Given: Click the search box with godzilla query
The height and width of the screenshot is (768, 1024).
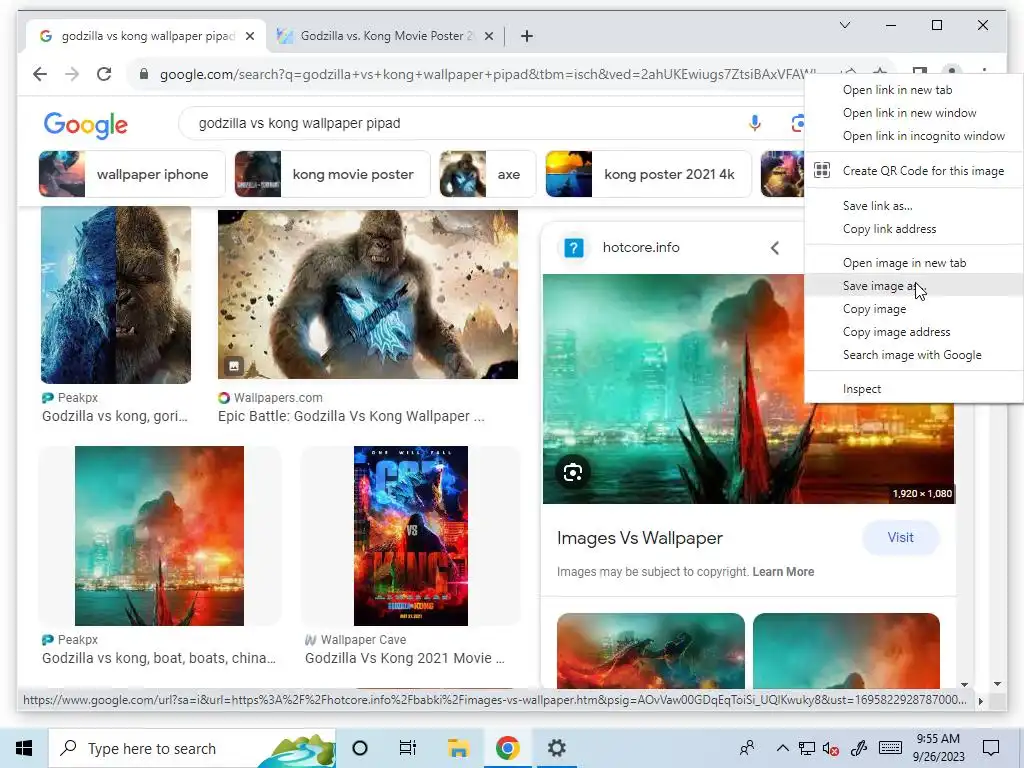Looking at the screenshot, I should point(457,123).
